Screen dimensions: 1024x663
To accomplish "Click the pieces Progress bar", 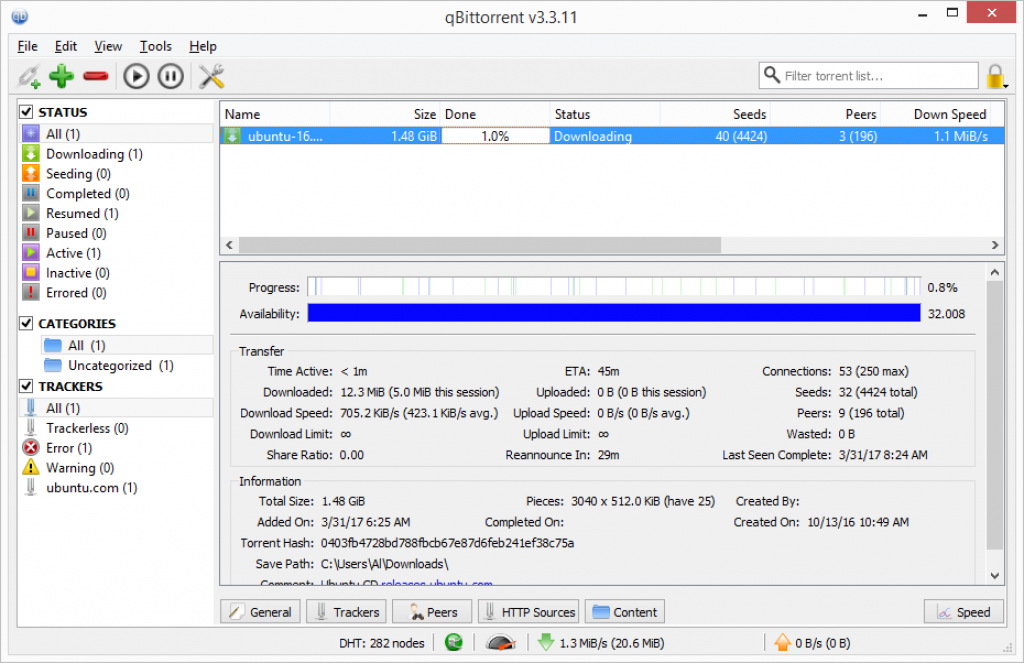I will 614,287.
